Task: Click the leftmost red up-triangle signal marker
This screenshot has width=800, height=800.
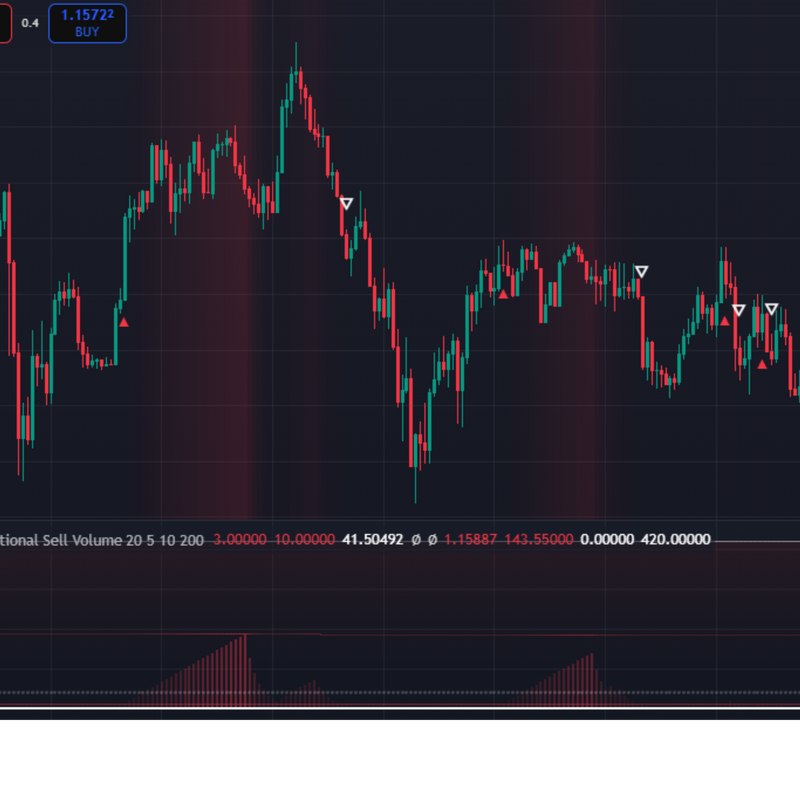Action: [x=124, y=322]
